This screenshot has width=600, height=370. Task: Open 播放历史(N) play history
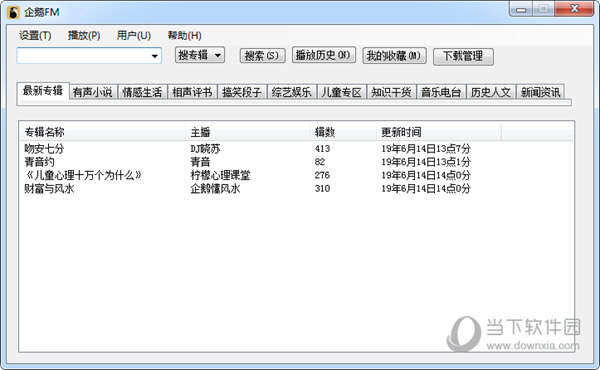(x=324, y=55)
